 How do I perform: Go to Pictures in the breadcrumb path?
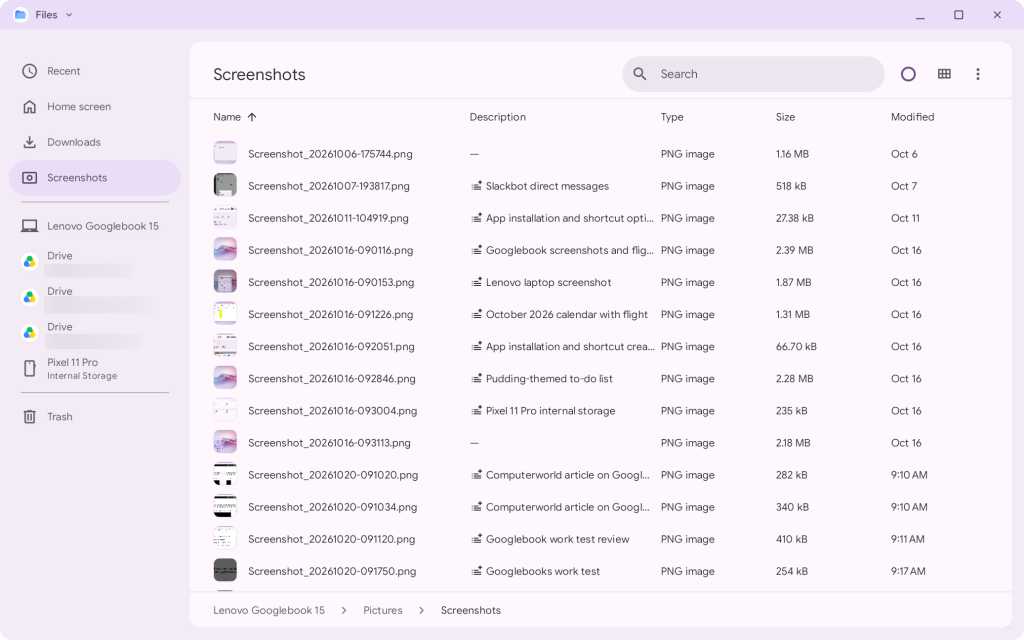click(383, 610)
